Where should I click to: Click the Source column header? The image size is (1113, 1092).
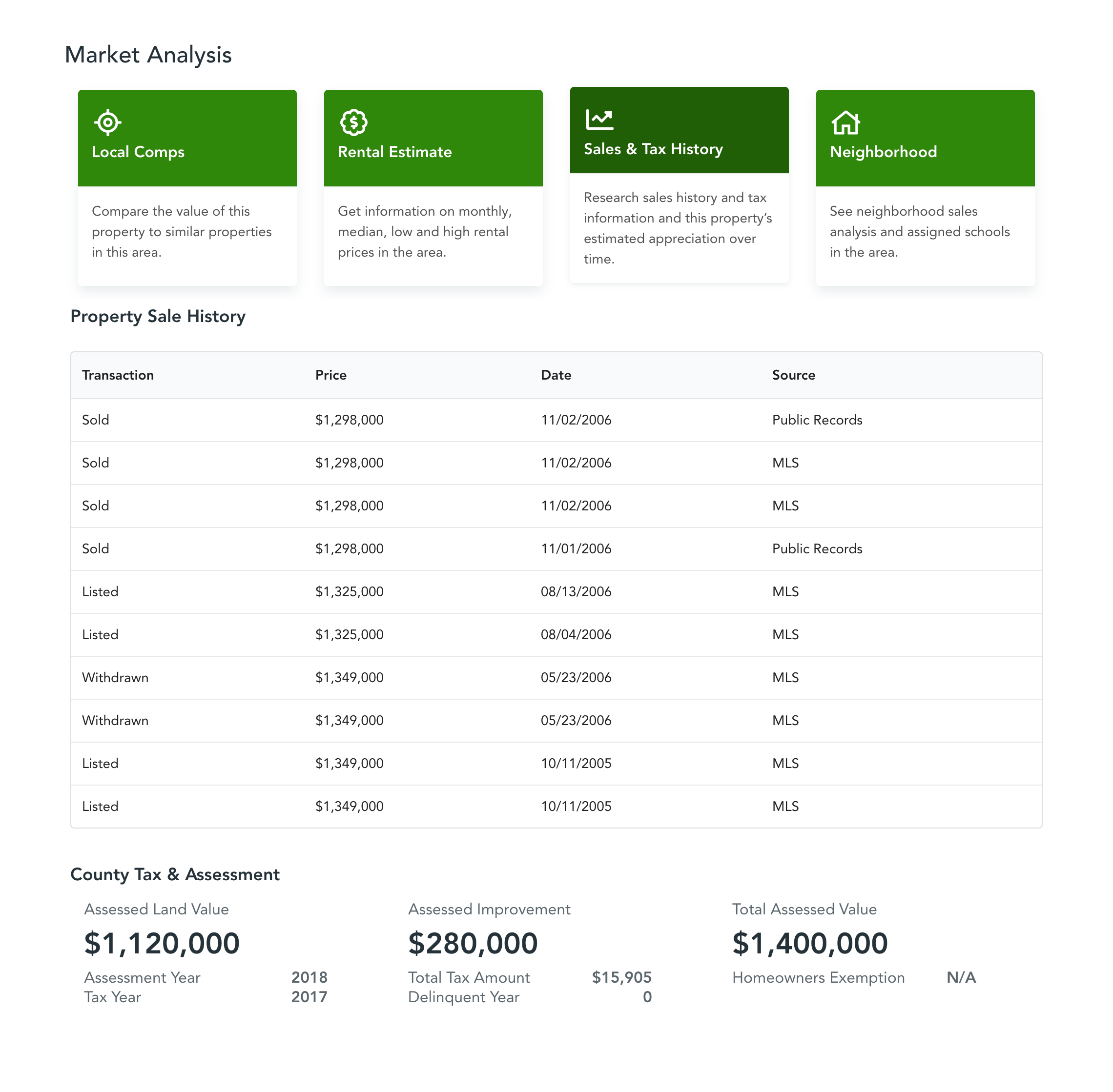(793, 375)
